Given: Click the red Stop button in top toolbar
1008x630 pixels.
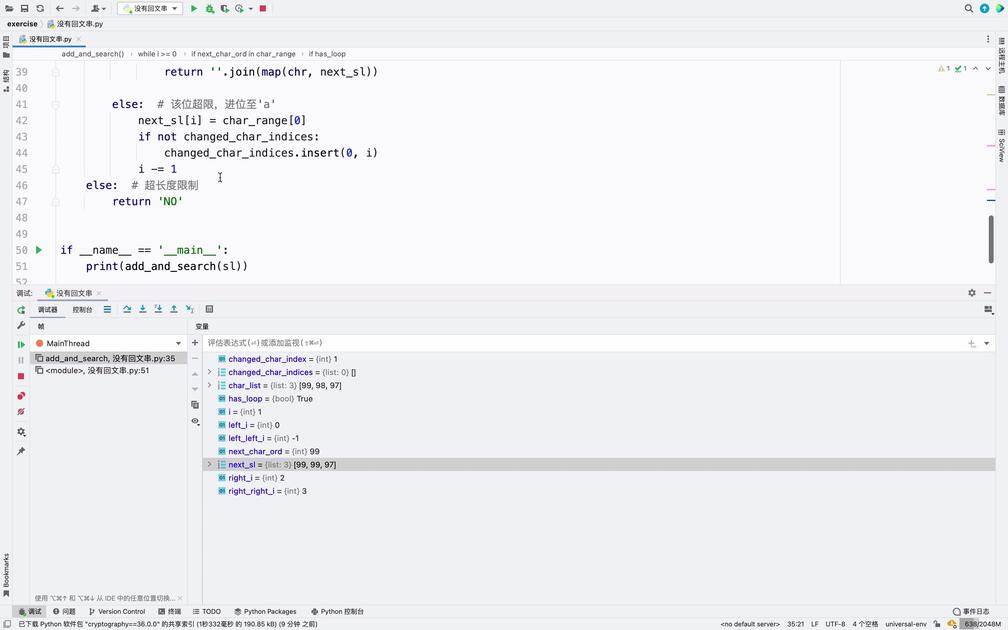Looking at the screenshot, I should pyautogui.click(x=263, y=8).
